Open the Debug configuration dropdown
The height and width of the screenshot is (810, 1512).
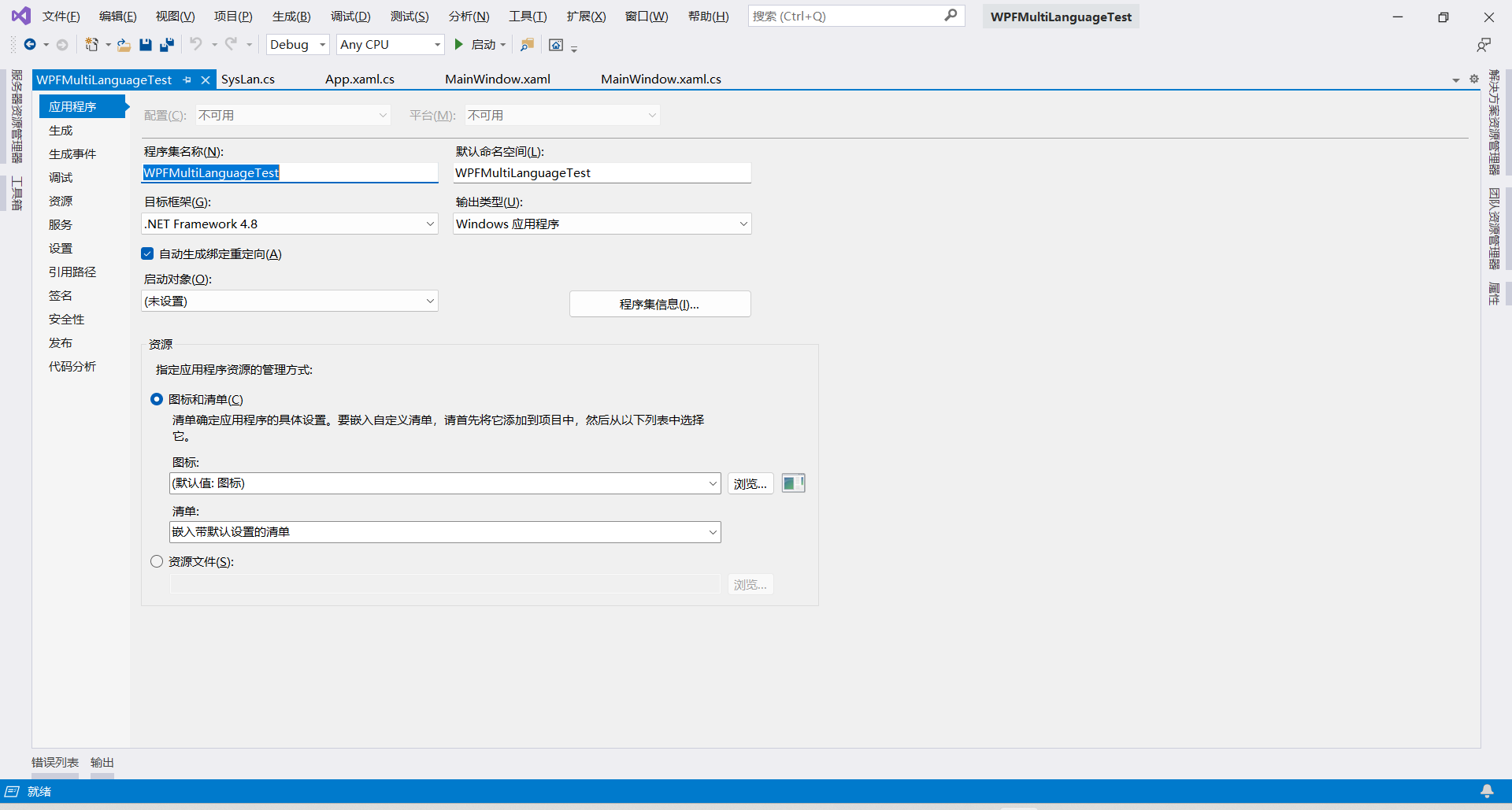coord(298,45)
